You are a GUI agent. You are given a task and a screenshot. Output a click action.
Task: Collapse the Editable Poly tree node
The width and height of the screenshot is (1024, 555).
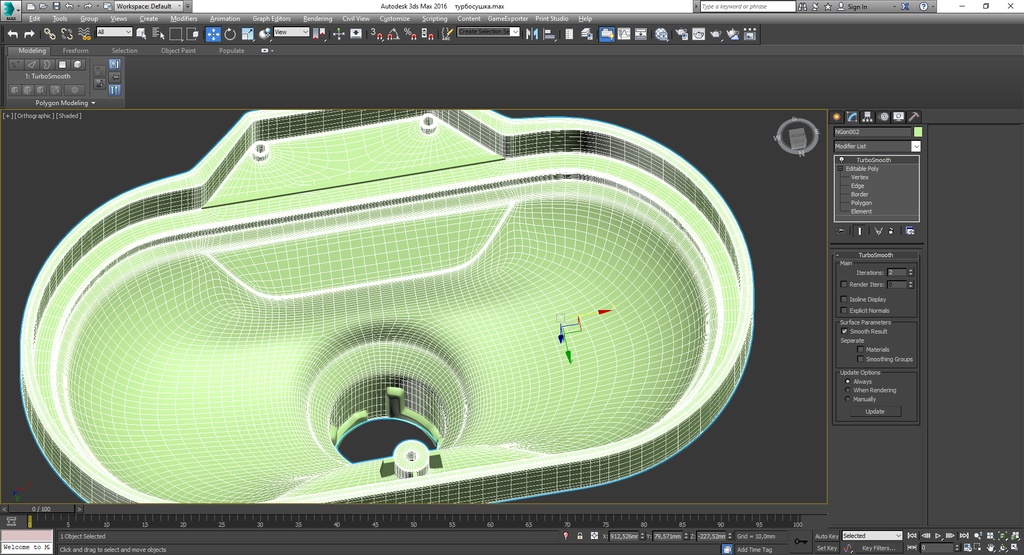coord(840,168)
